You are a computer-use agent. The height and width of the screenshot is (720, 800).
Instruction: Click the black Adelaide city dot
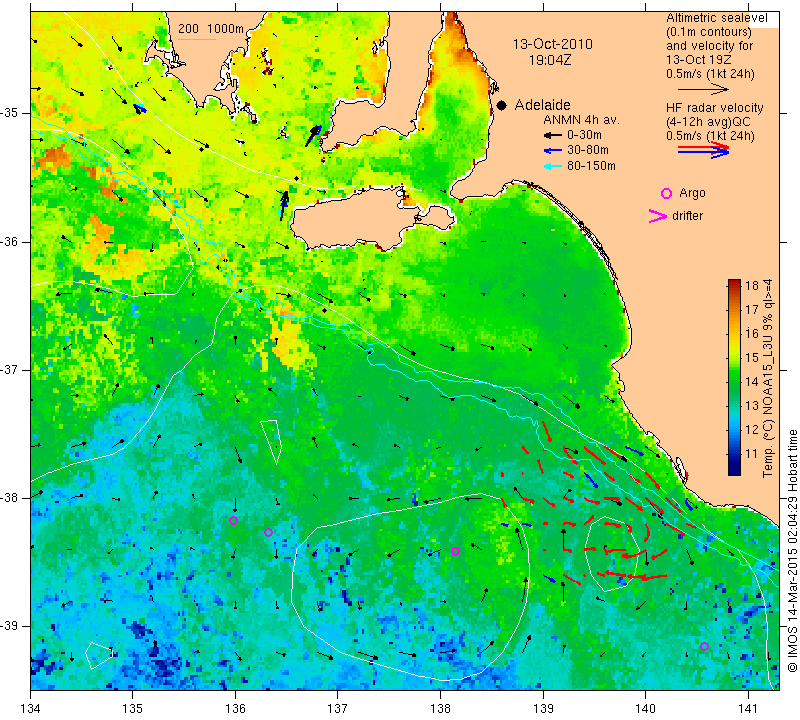point(502,106)
